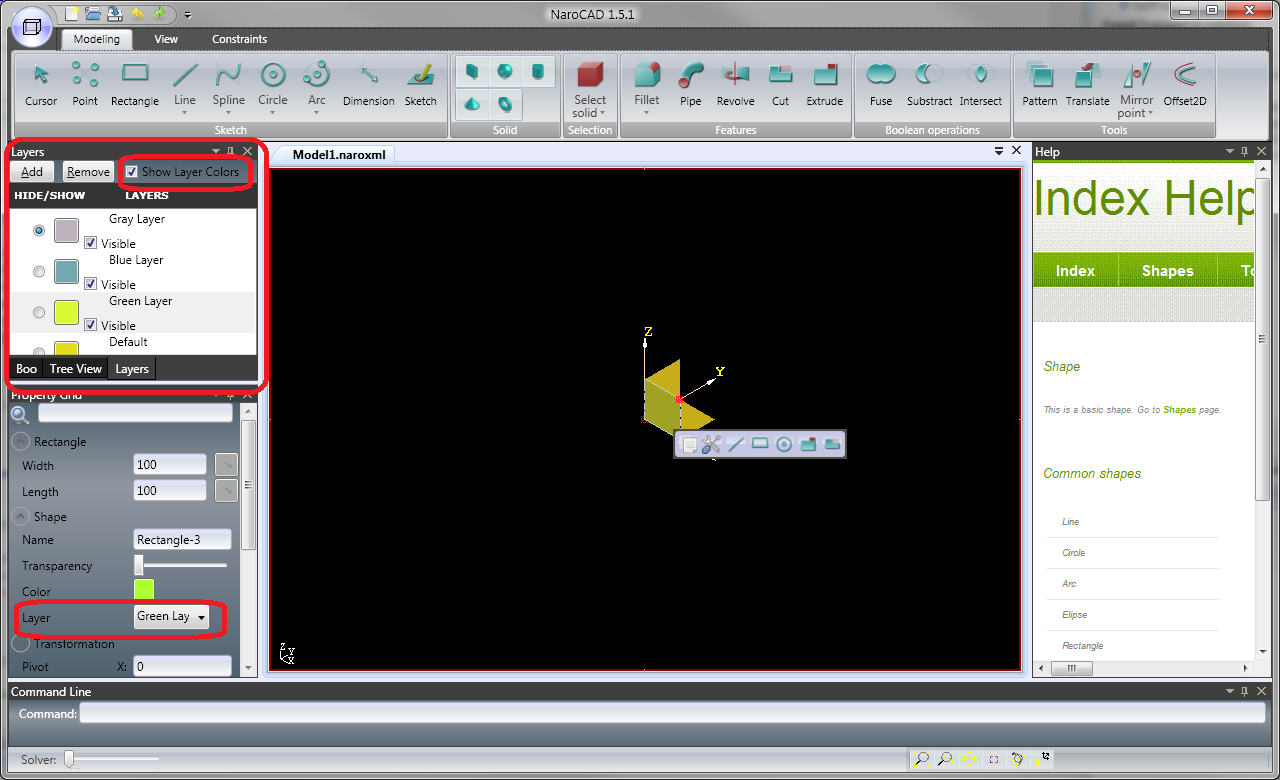
Task: Switch to the Tree View panel tab
Action: tap(76, 369)
